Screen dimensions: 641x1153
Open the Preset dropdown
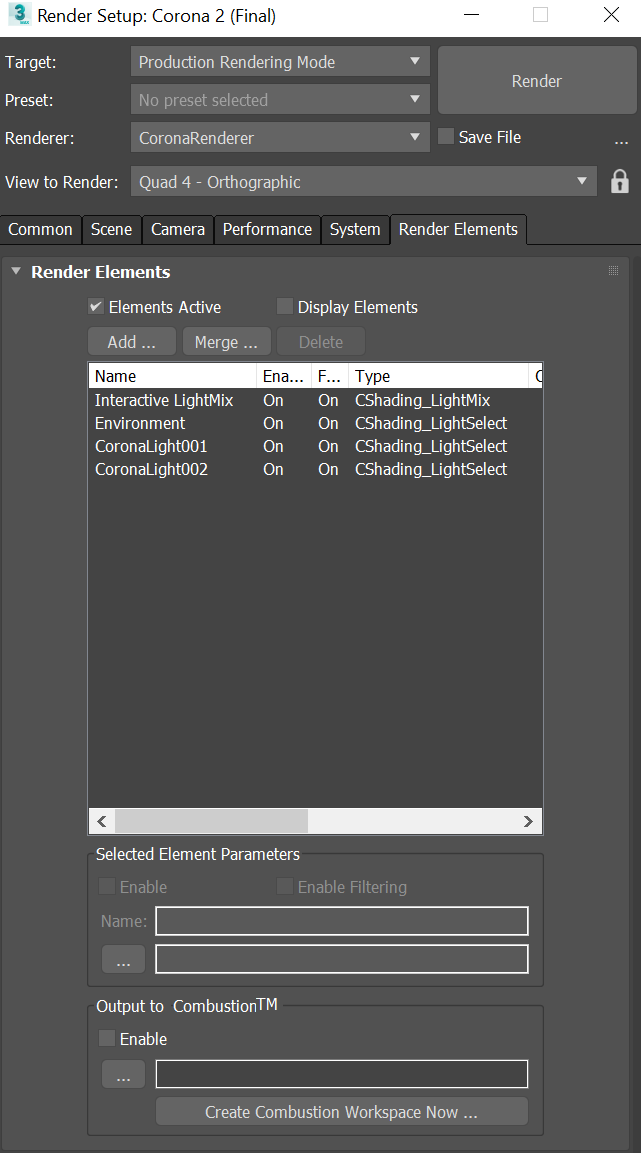[x=280, y=99]
